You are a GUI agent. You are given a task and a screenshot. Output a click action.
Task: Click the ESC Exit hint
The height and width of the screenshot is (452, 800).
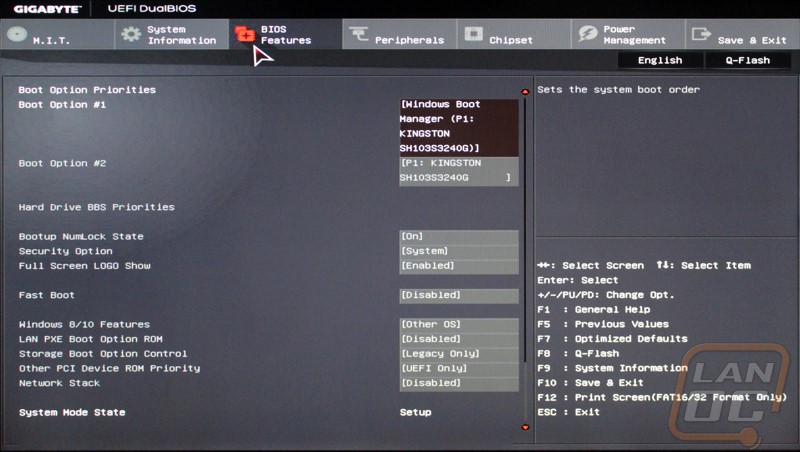(x=568, y=412)
